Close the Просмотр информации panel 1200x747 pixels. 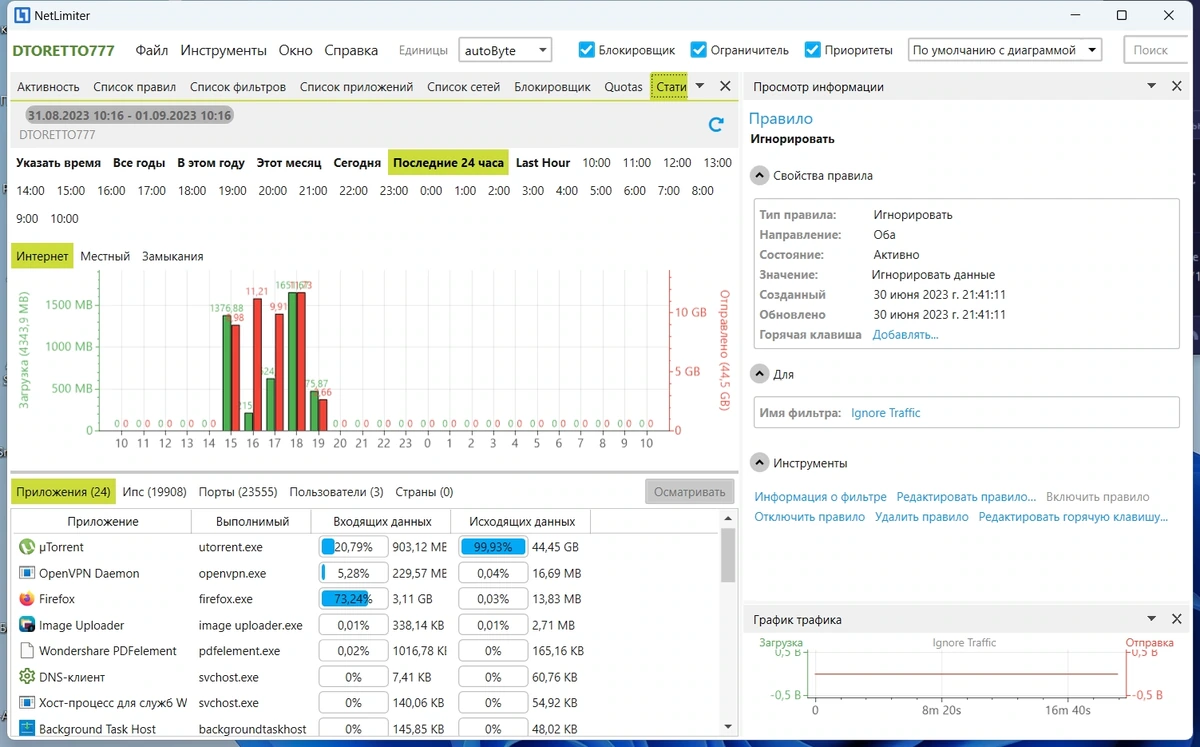point(1177,87)
